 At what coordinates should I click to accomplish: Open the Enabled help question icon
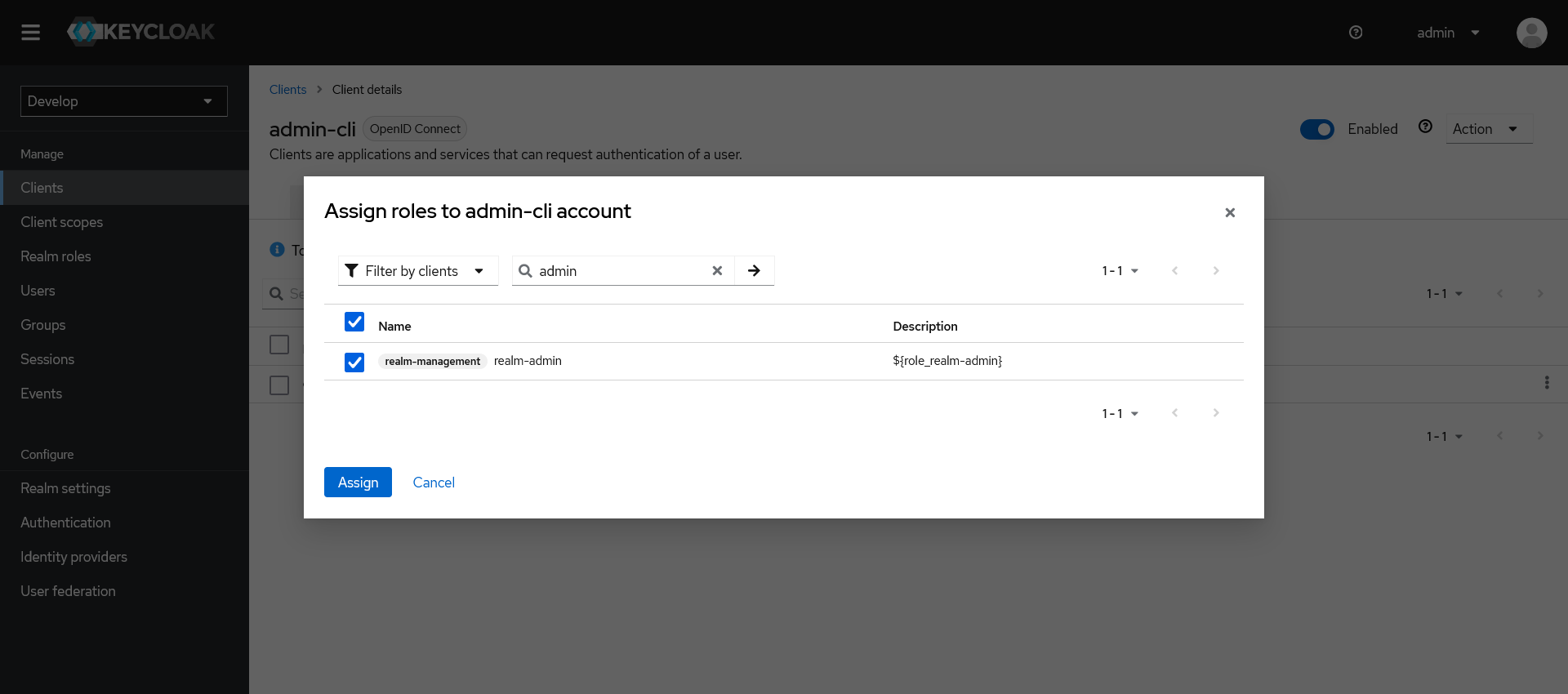1425,127
